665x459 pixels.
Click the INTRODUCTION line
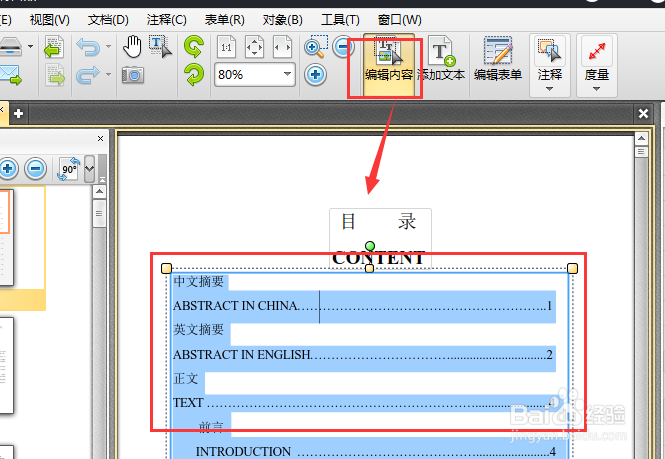click(376, 451)
